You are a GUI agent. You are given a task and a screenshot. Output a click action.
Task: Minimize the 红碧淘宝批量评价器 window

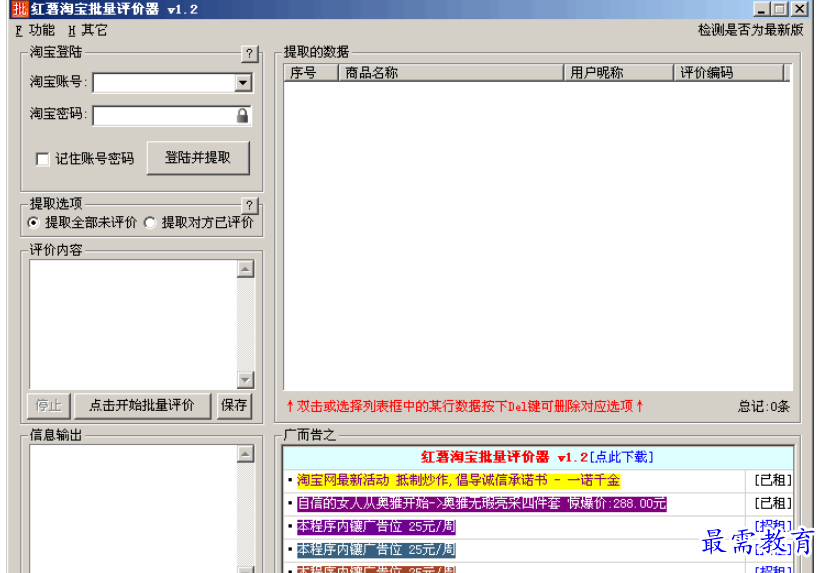click(x=762, y=9)
